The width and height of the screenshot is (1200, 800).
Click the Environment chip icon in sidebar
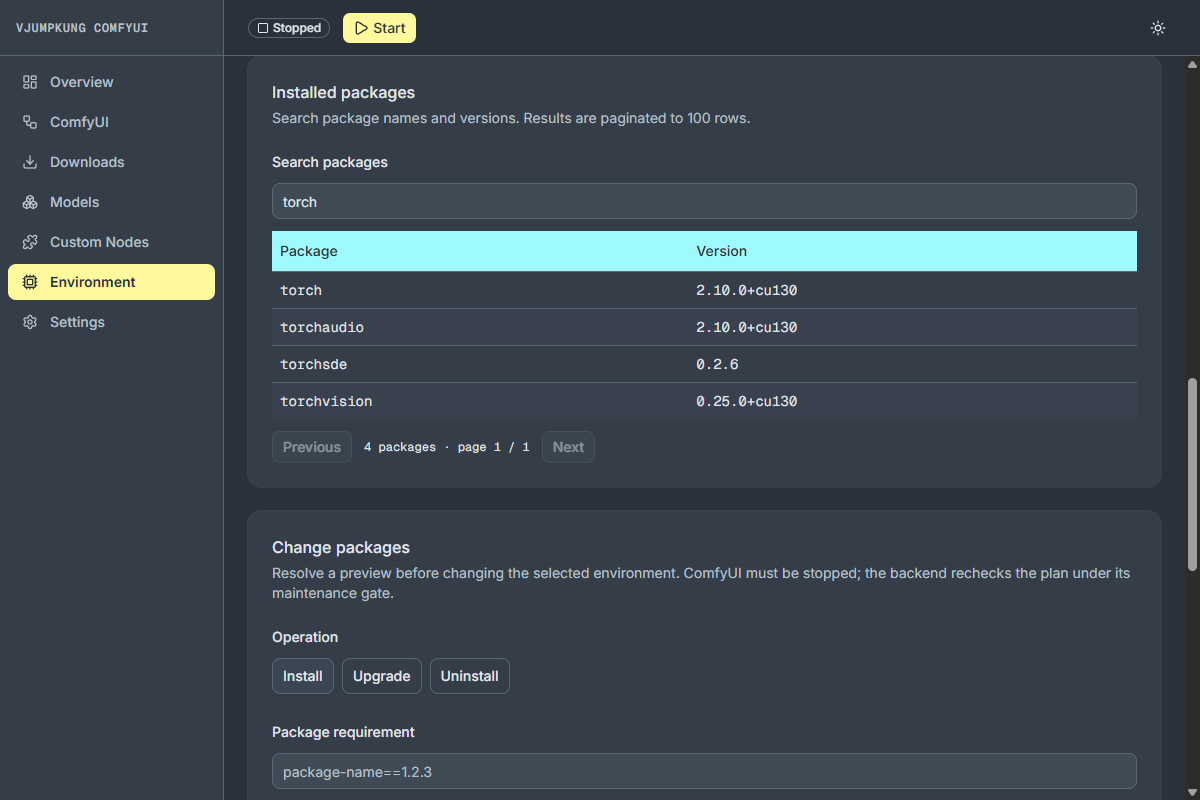pyautogui.click(x=30, y=282)
